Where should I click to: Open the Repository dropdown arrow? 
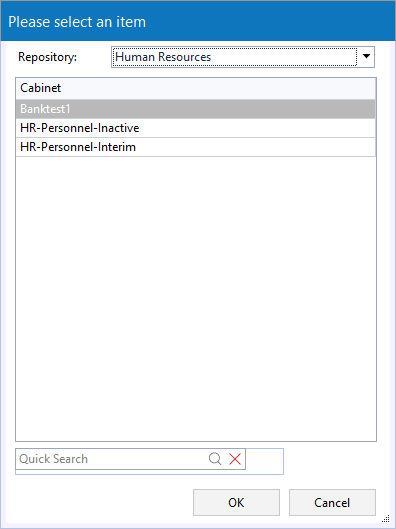click(x=366, y=57)
